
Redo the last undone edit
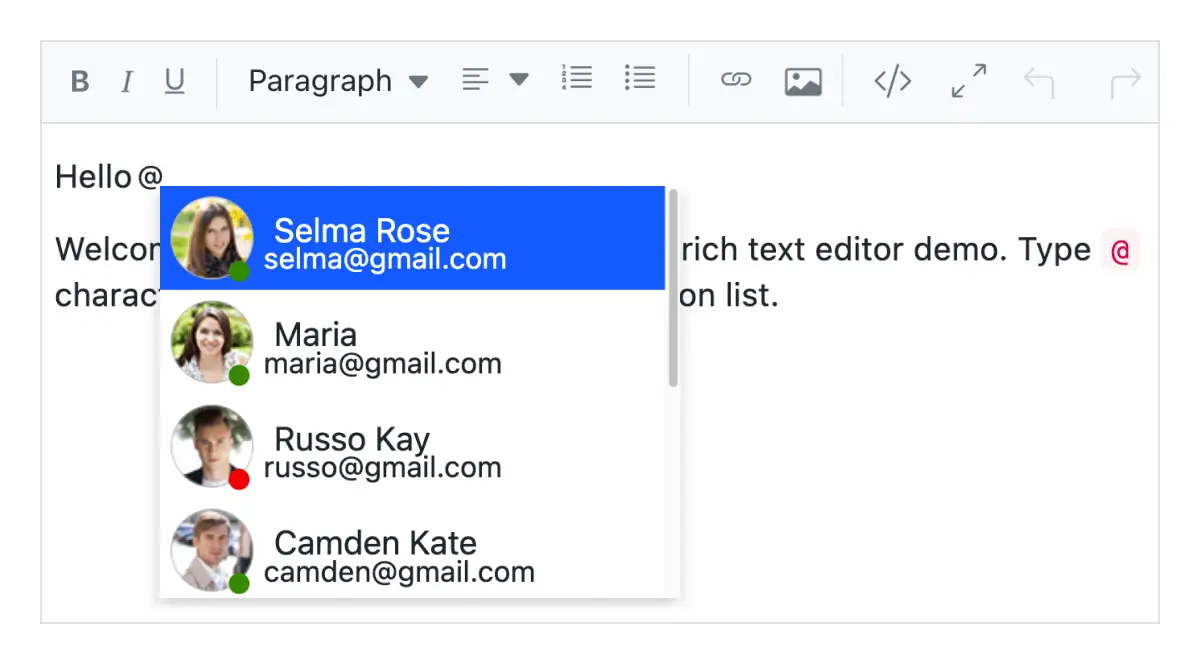tap(1125, 80)
